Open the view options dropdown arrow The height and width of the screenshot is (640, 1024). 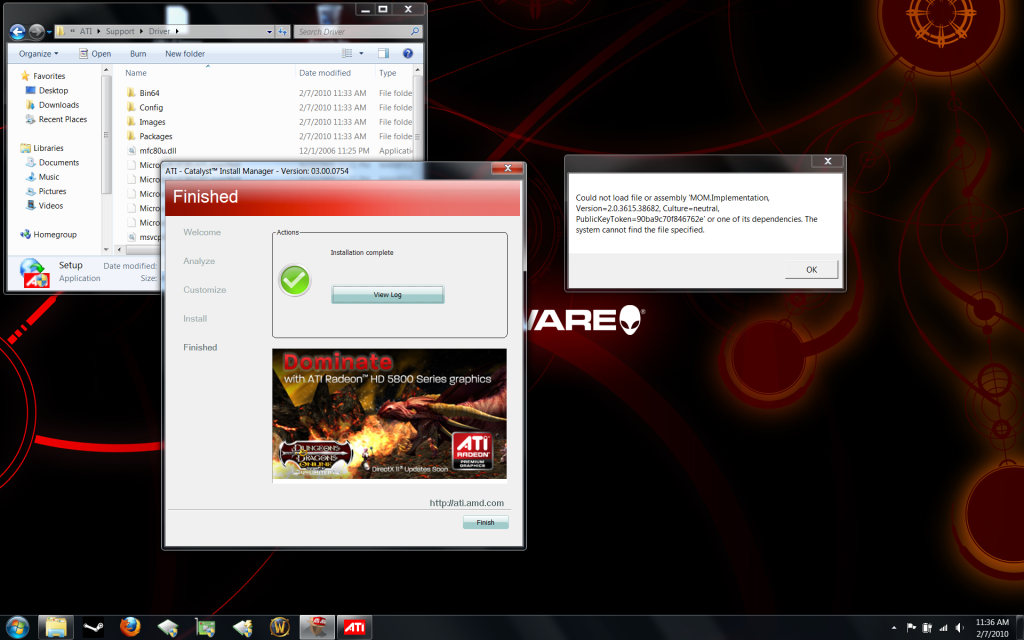361,54
